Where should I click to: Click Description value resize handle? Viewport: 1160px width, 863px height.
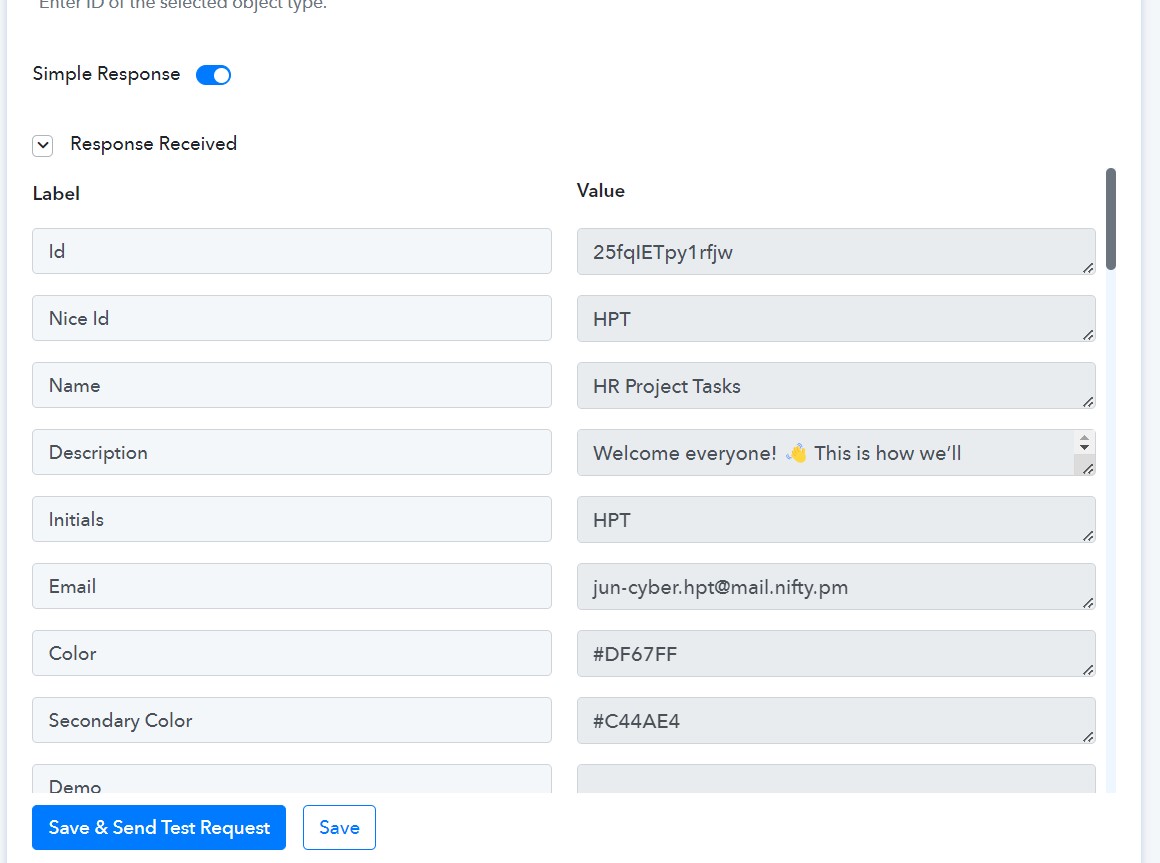(x=1088, y=469)
